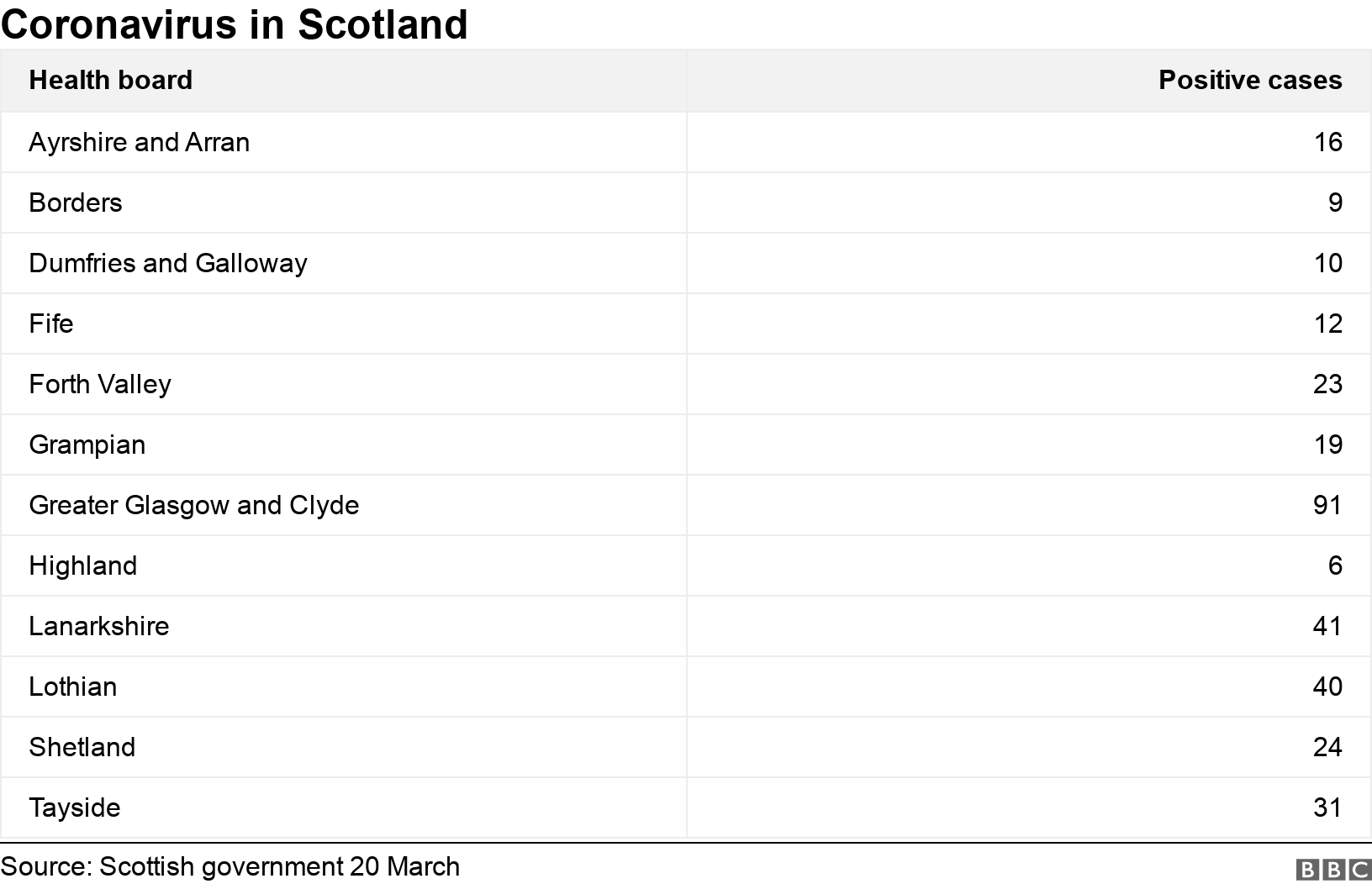Image resolution: width=1372 pixels, height=889 pixels.
Task: Select the Grampian row label
Action: pos(87,444)
